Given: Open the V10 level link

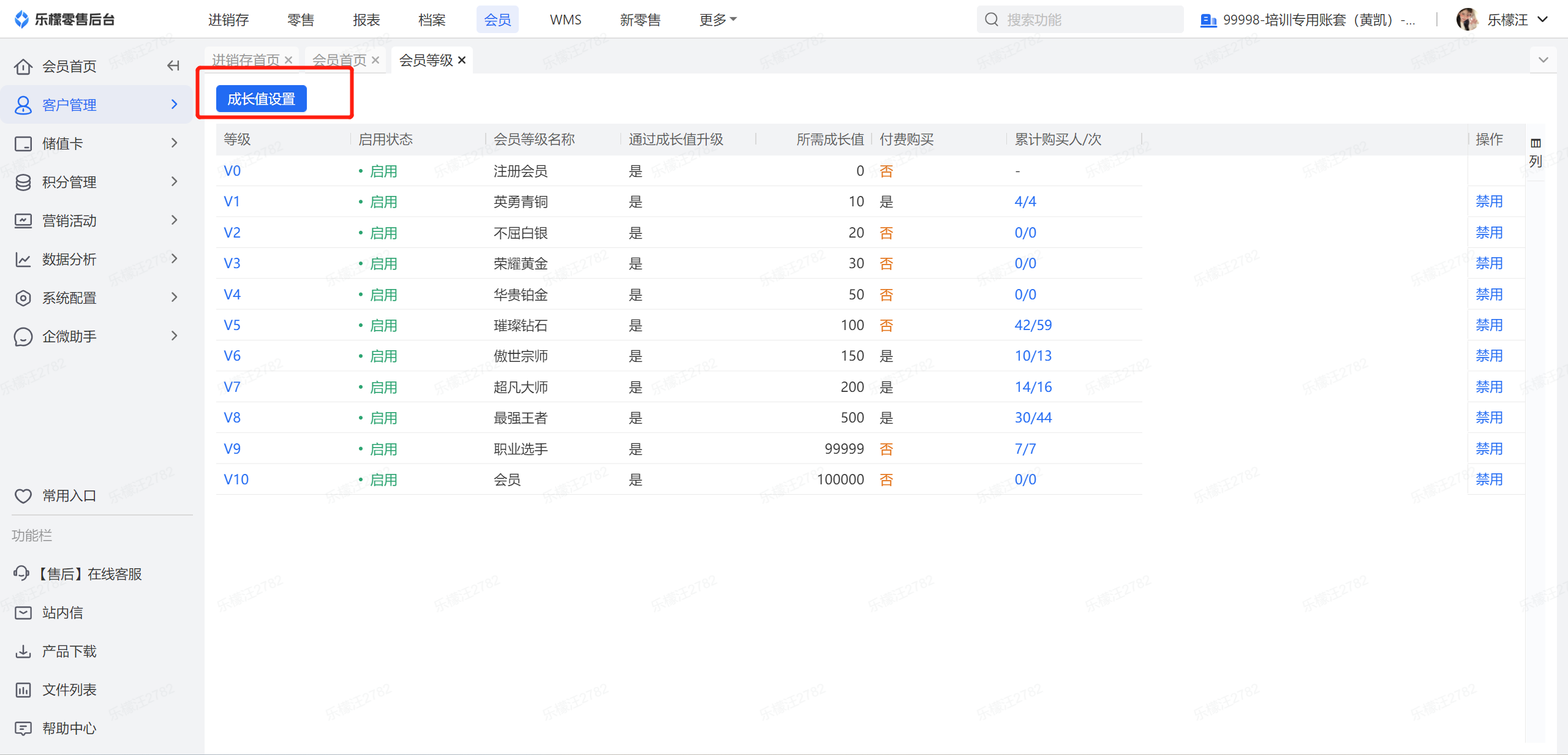Looking at the screenshot, I should point(236,479).
